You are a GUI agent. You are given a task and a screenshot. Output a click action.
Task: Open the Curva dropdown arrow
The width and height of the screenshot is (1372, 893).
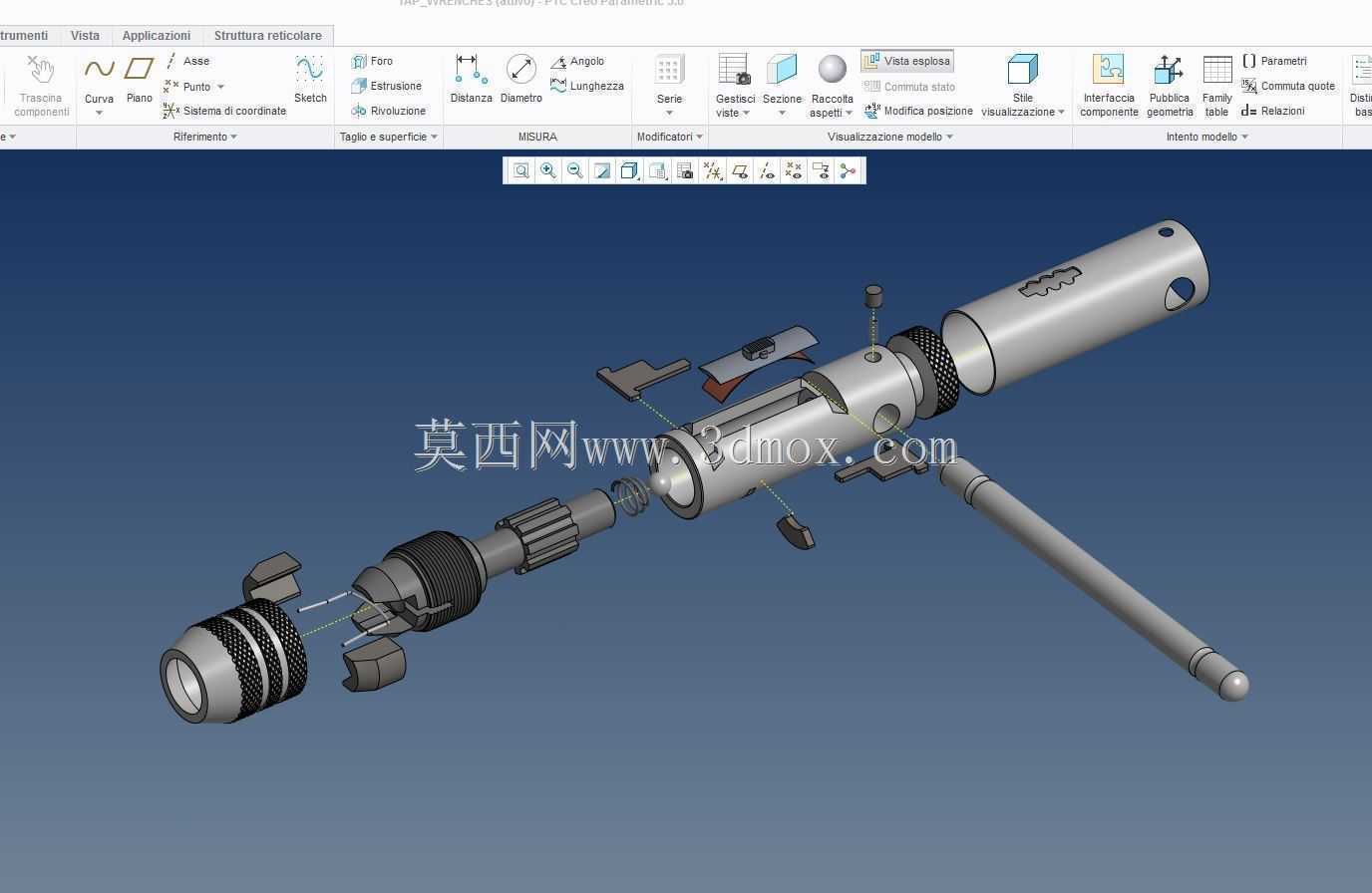point(99,113)
